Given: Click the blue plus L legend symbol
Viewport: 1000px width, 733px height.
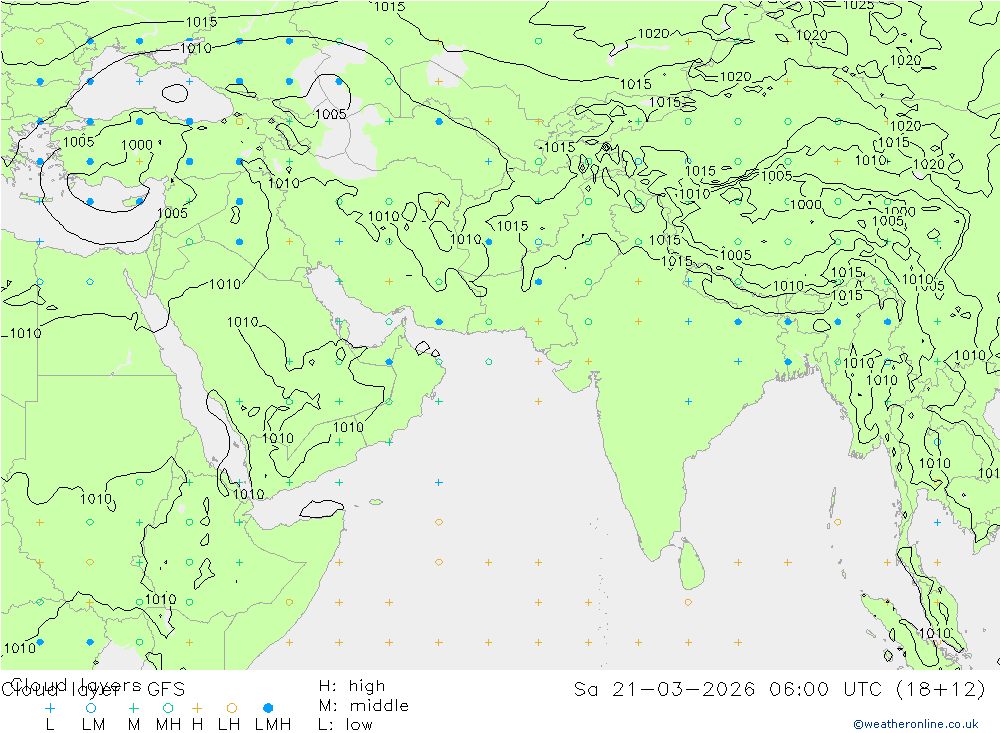Looking at the screenshot, I should point(50,708).
